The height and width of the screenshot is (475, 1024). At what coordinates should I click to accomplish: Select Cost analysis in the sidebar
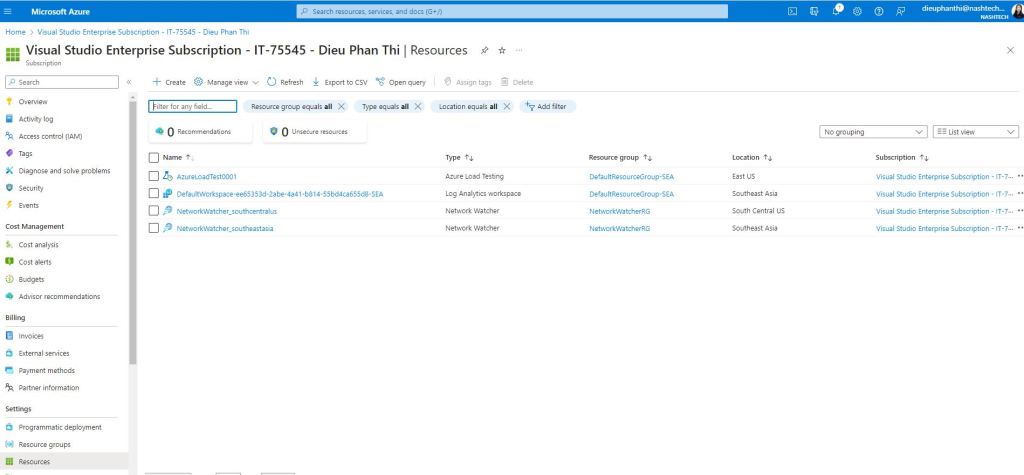pos(39,244)
